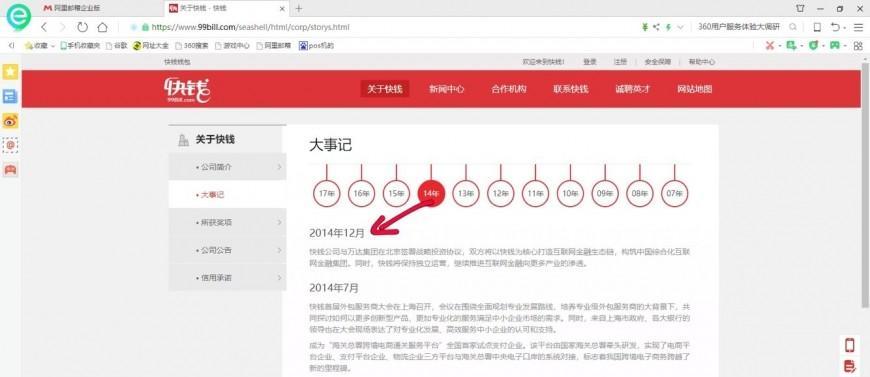Open the extensions grid icon

(858, 46)
